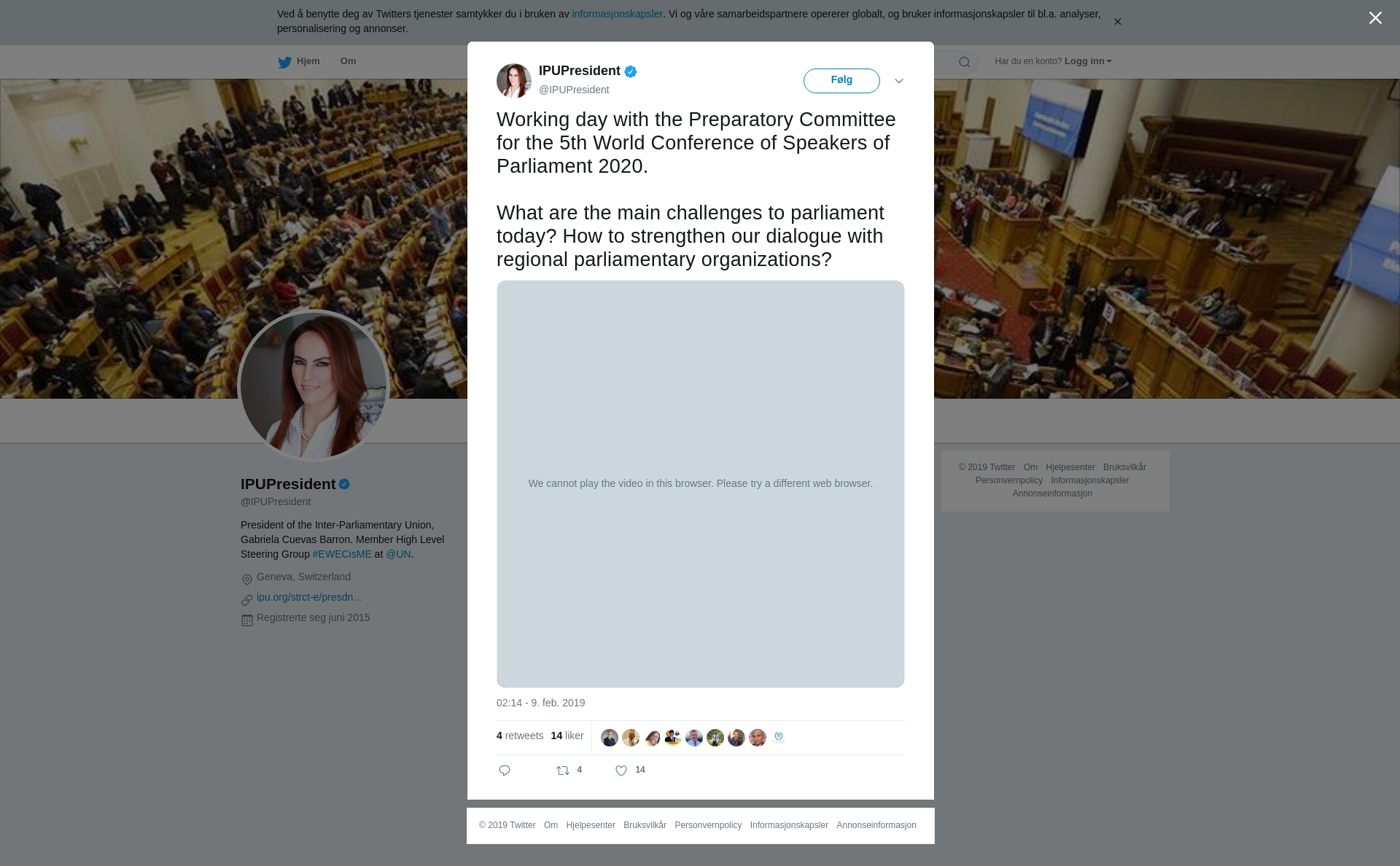The width and height of the screenshot is (1400, 866).
Task: Open the IPUPresident avatar in tweet header
Action: pyautogui.click(x=514, y=81)
